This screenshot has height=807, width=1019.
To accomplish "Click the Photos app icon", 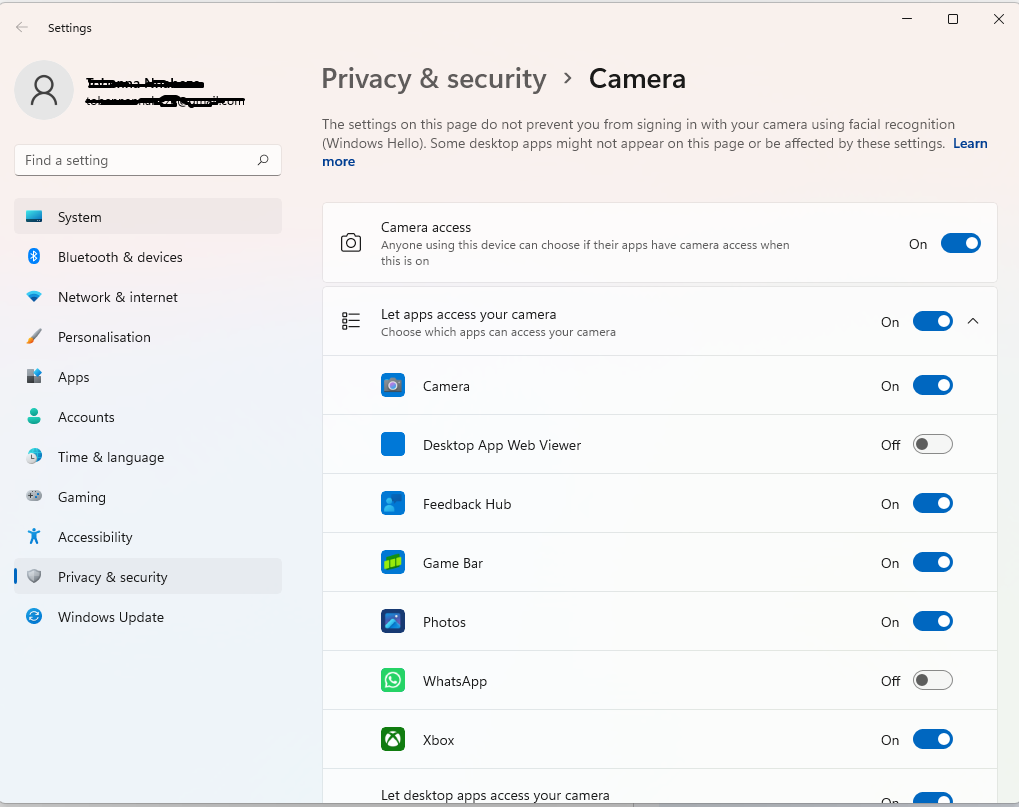I will (393, 622).
